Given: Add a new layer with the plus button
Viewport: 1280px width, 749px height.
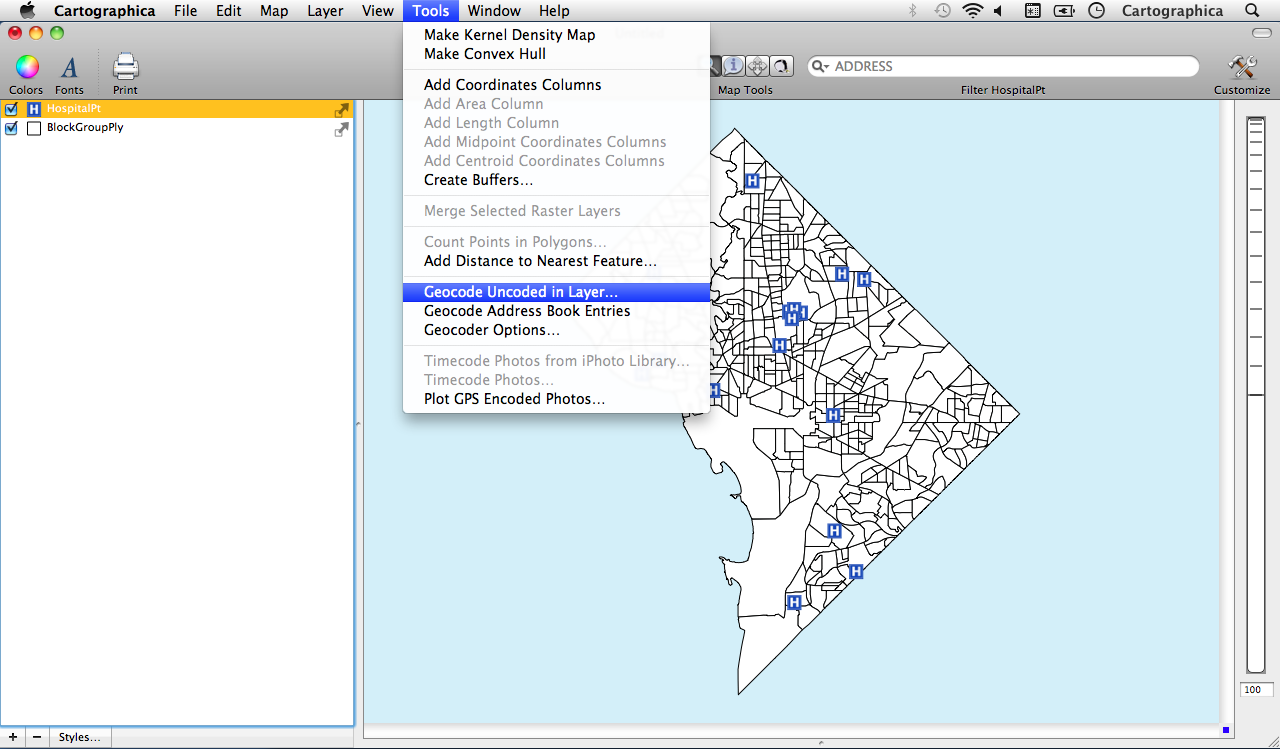Looking at the screenshot, I should click(x=12, y=737).
